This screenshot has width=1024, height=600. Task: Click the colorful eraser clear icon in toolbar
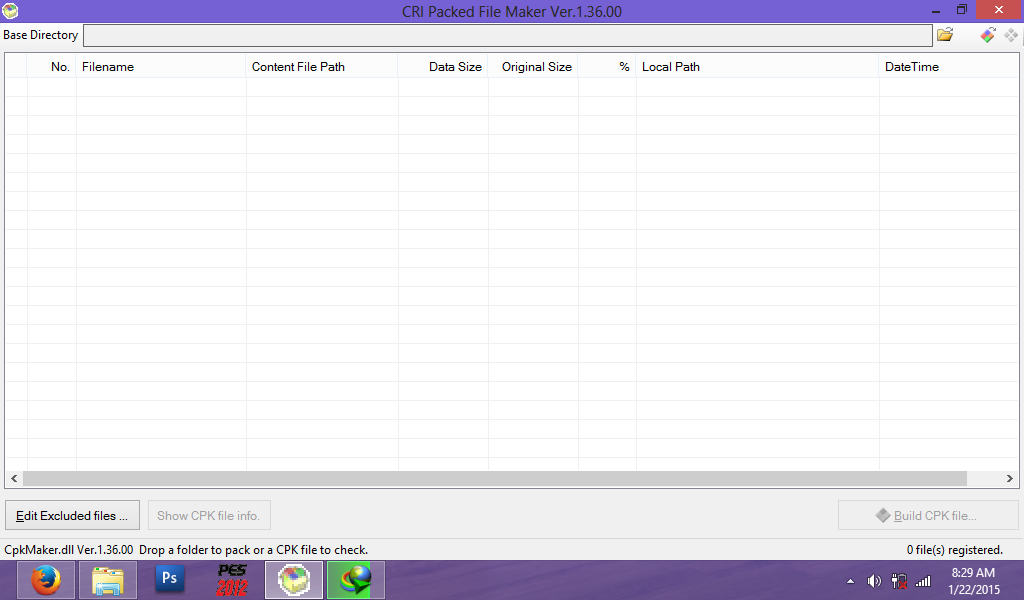click(x=987, y=35)
